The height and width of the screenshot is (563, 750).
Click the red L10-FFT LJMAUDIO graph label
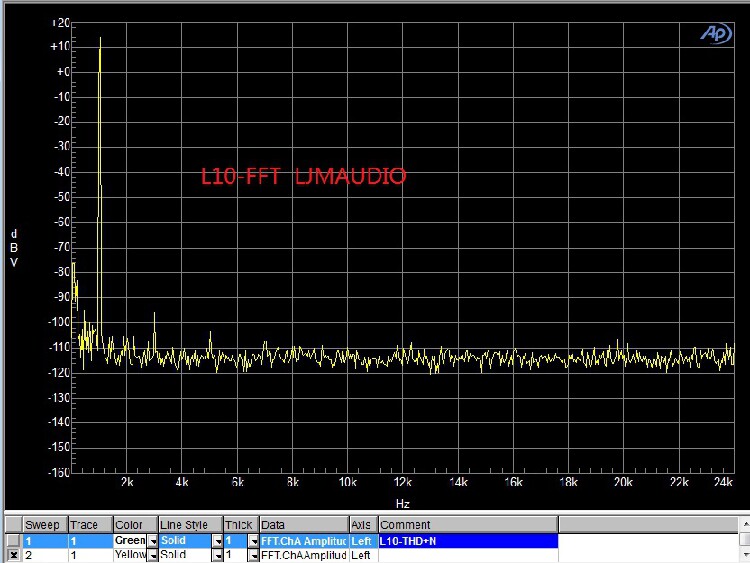(x=303, y=176)
